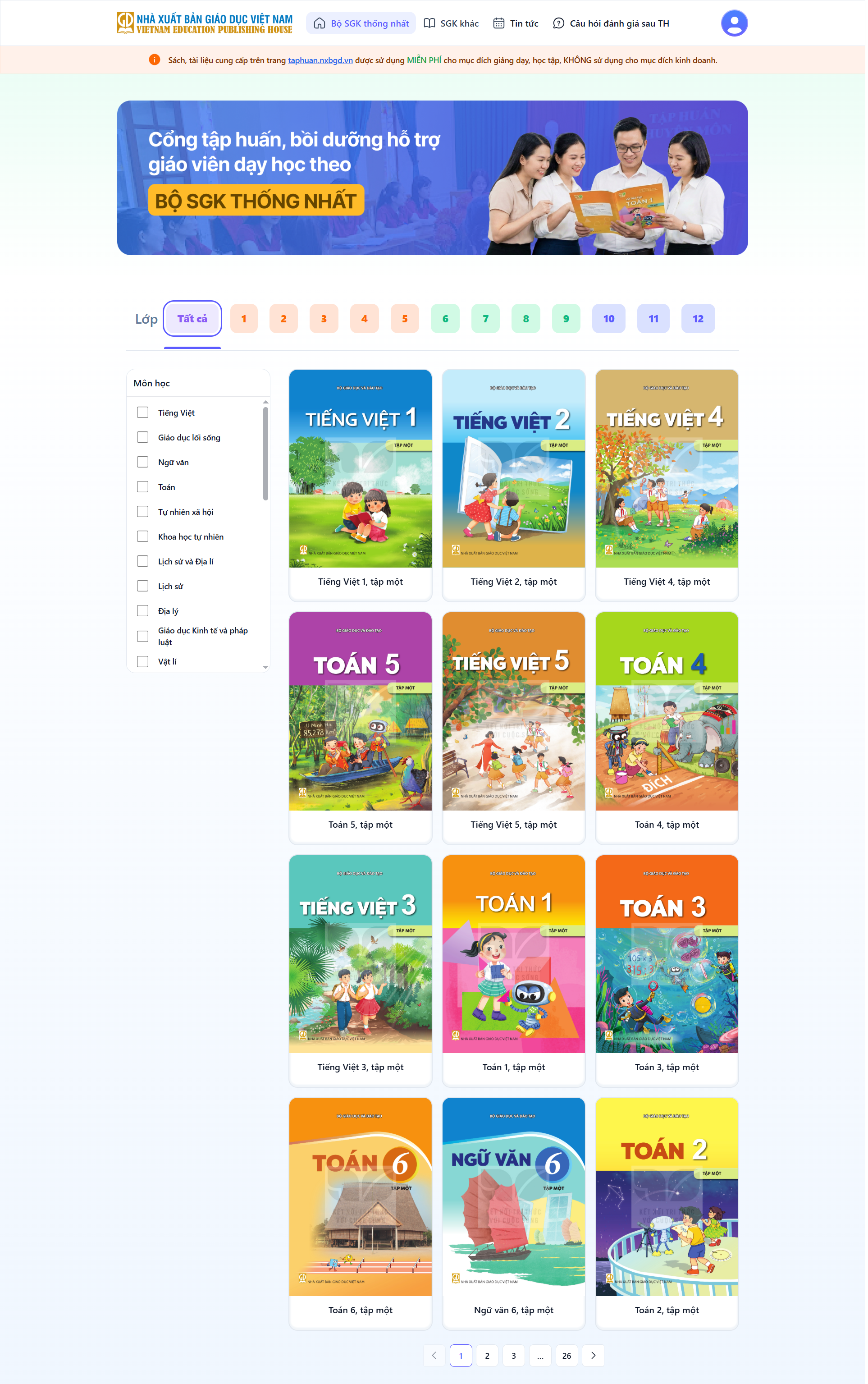
Task: Click the Vietnam Education Publishing House logo
Action: tap(205, 23)
